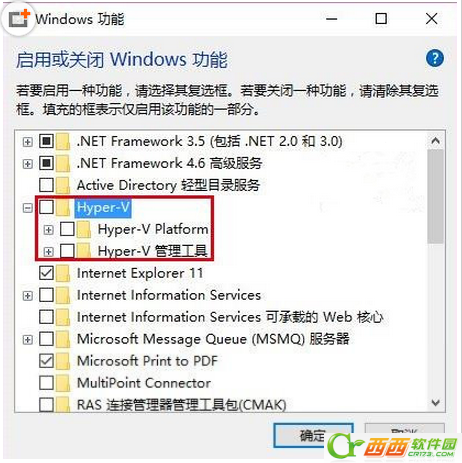Click the Microsoft Print to PDF folder icon

click(63, 361)
